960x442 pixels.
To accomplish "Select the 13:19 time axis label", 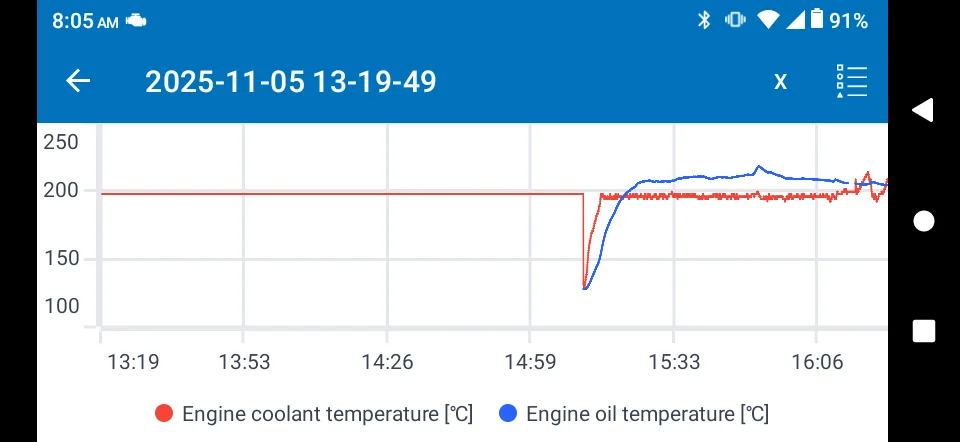I will (x=132, y=362).
